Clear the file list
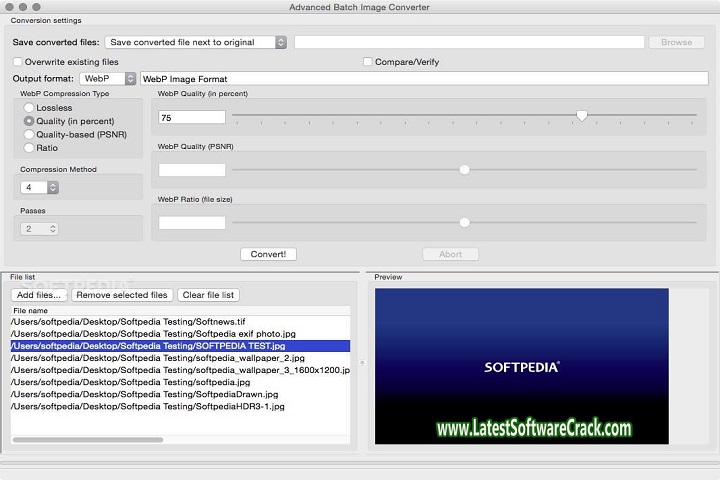Screen dimensions: 720x480 click(x=208, y=295)
